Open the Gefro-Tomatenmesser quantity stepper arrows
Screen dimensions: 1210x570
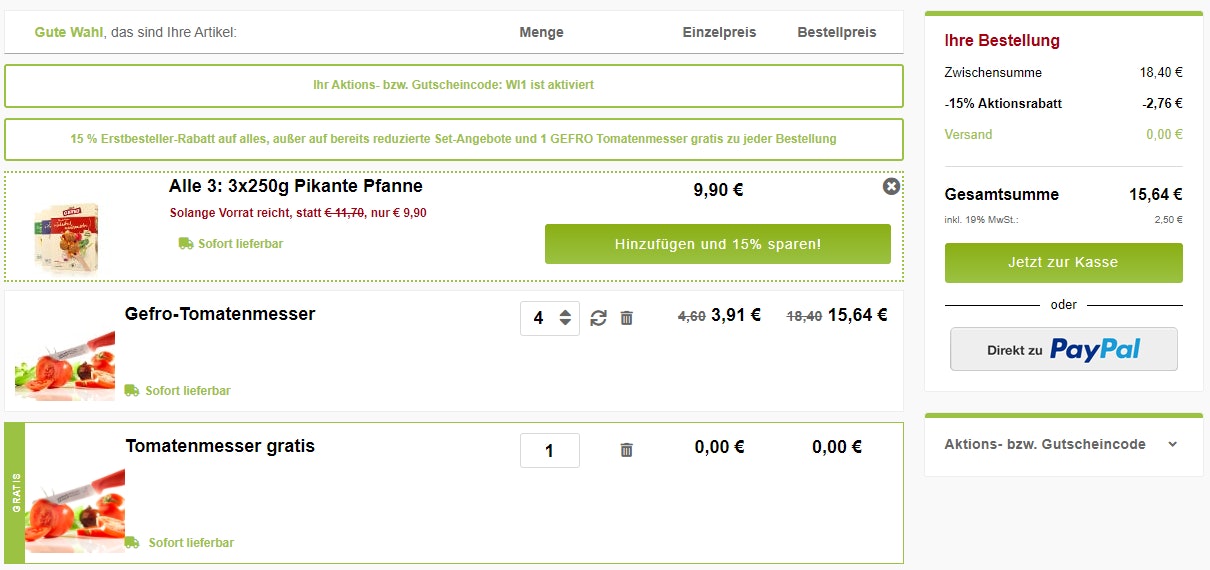coord(565,318)
